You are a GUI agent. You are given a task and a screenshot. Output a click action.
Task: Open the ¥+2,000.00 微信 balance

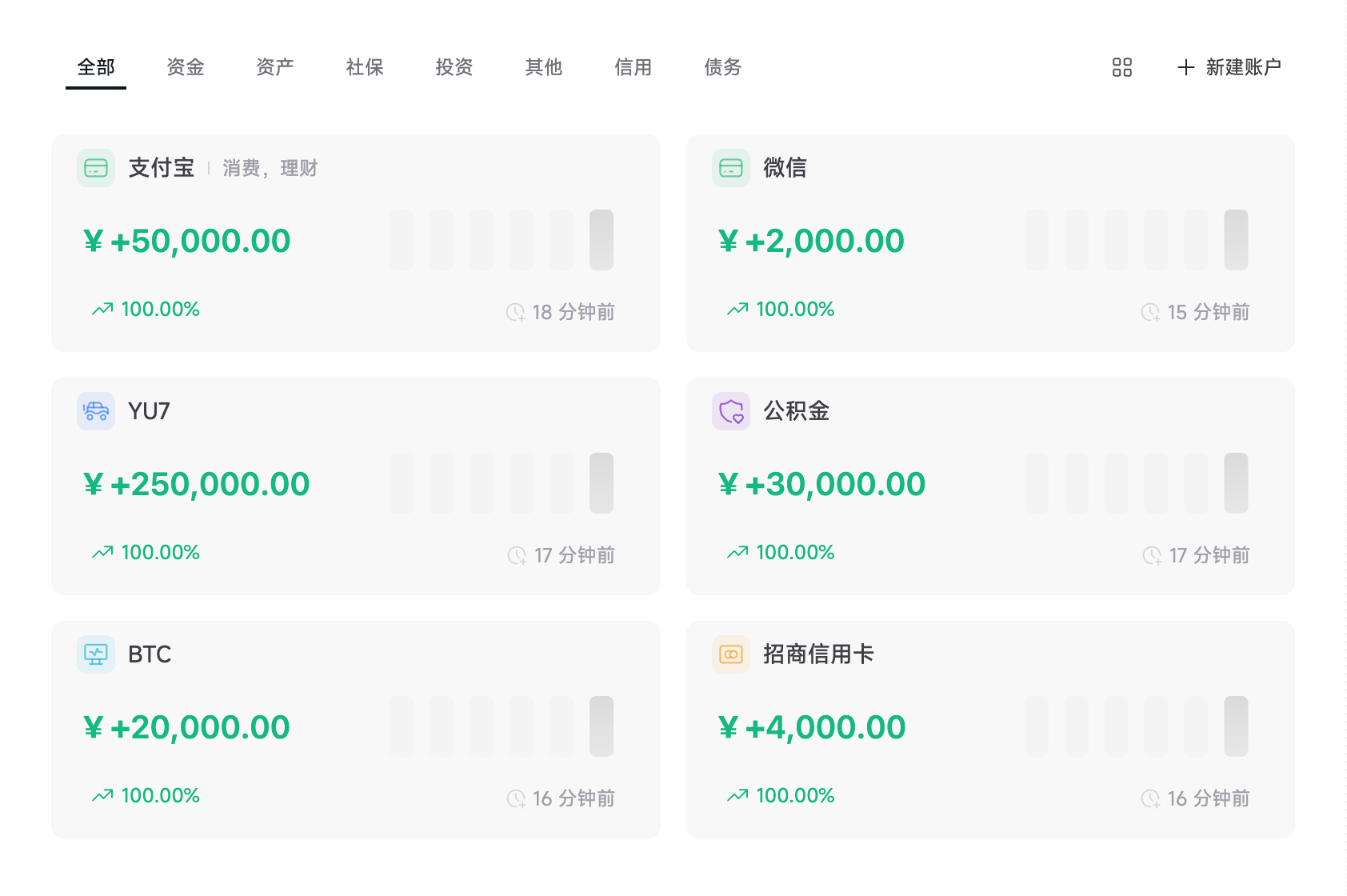pos(811,241)
